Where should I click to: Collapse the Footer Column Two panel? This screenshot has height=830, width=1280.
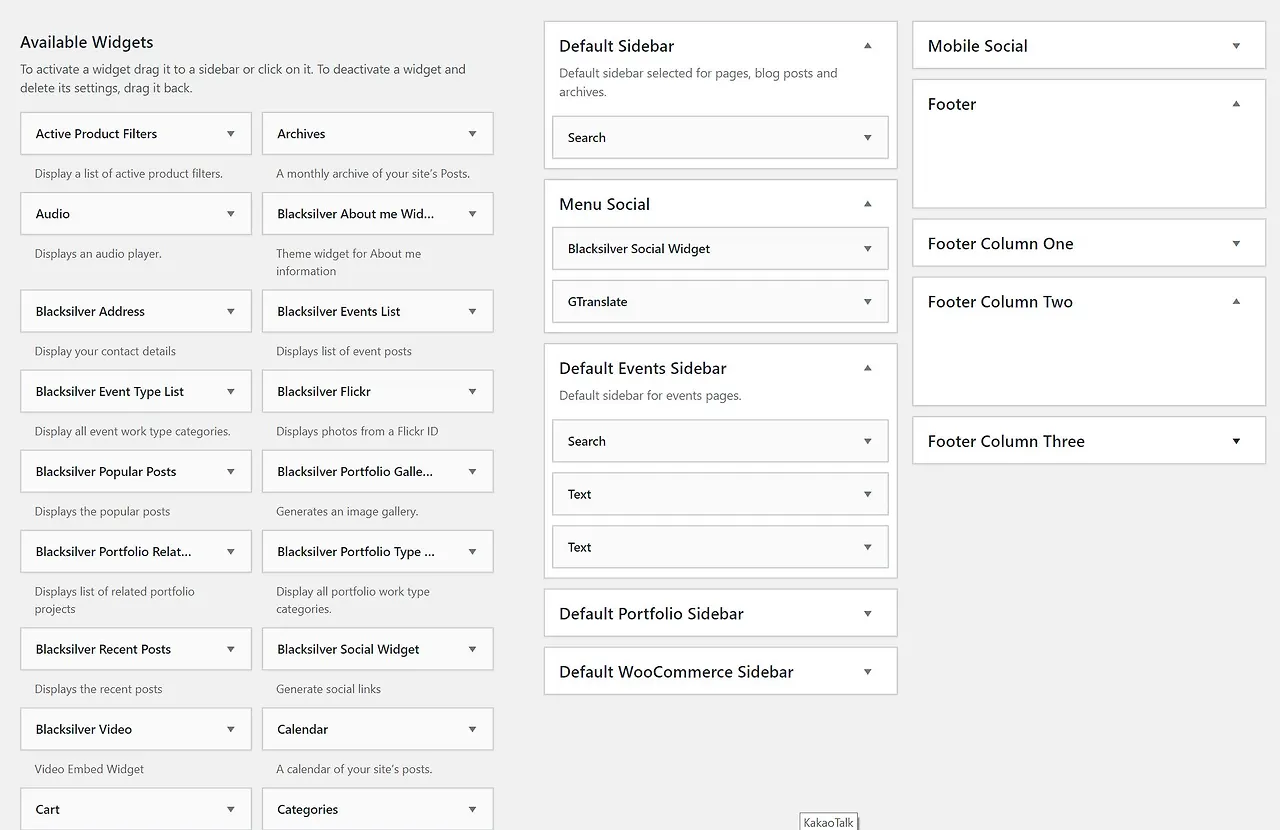coord(1236,302)
